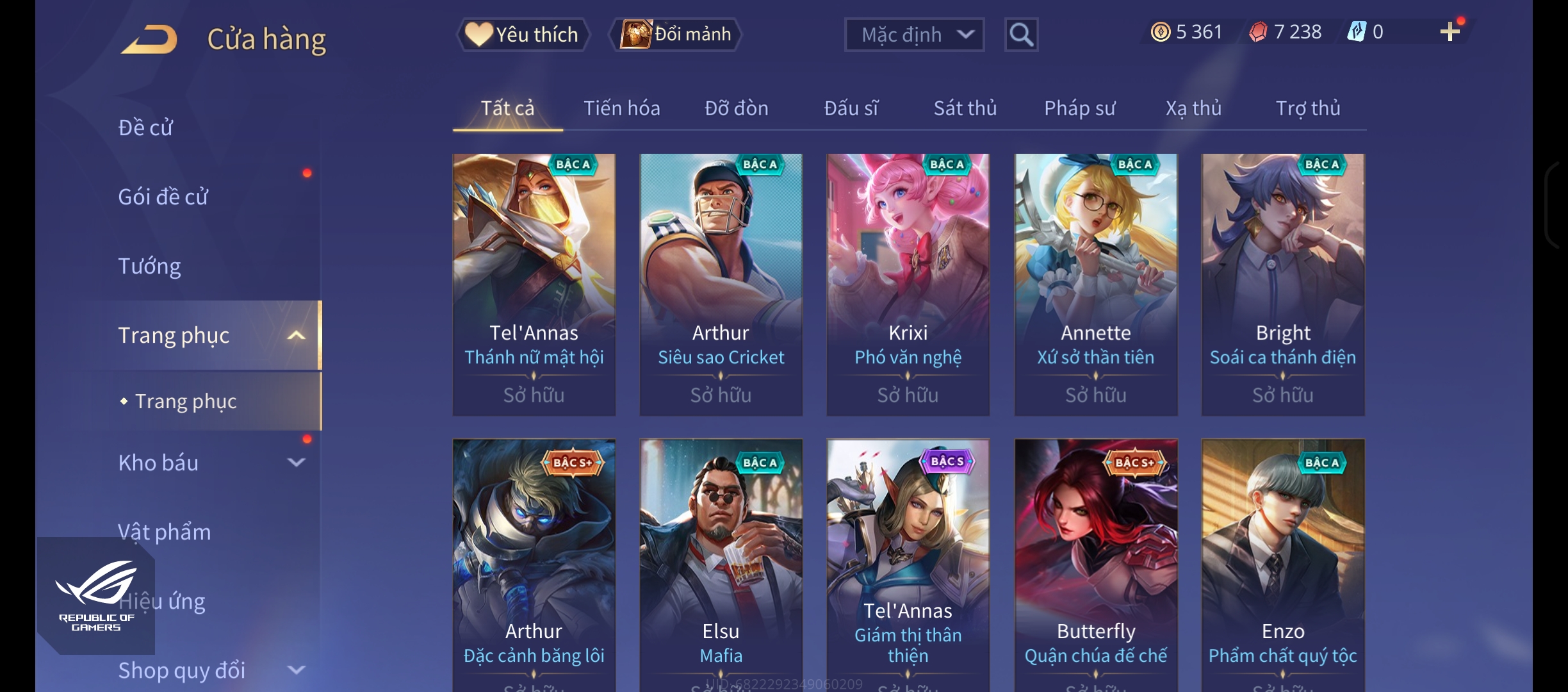Open the search magnifier icon
The width and height of the screenshot is (1568, 692).
pyautogui.click(x=1021, y=35)
